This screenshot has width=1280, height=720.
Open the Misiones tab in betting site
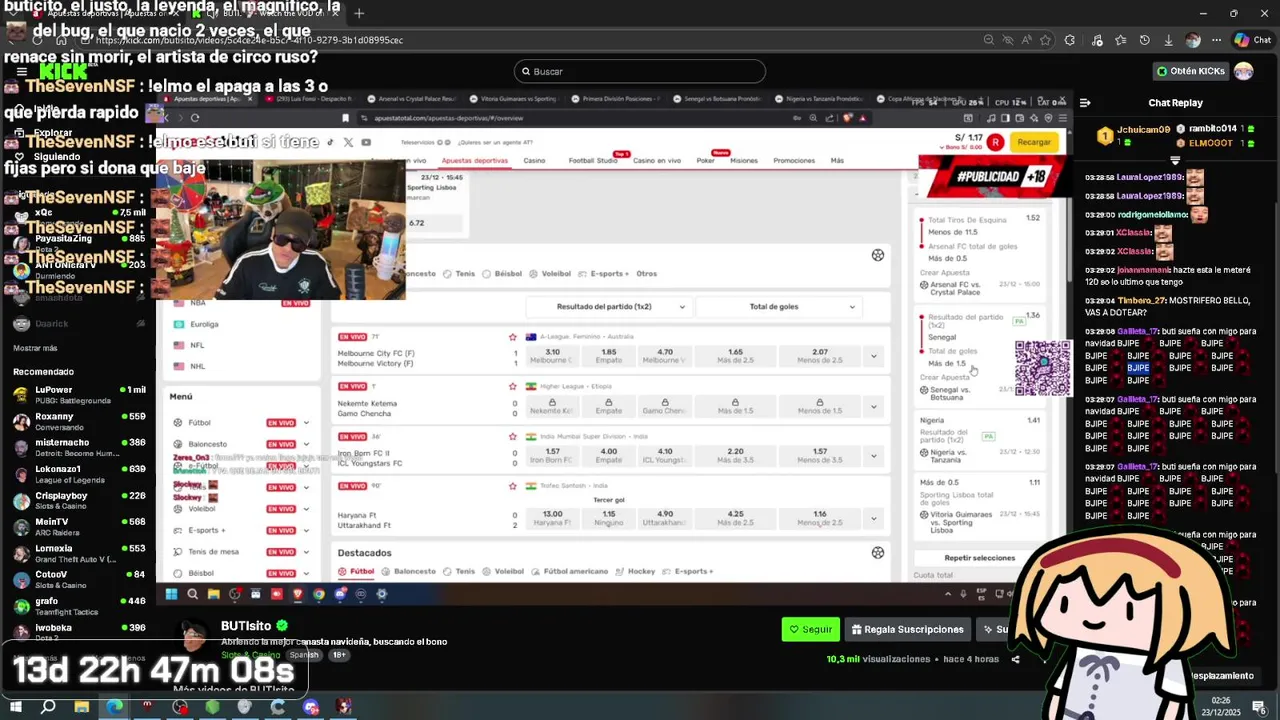click(x=744, y=161)
